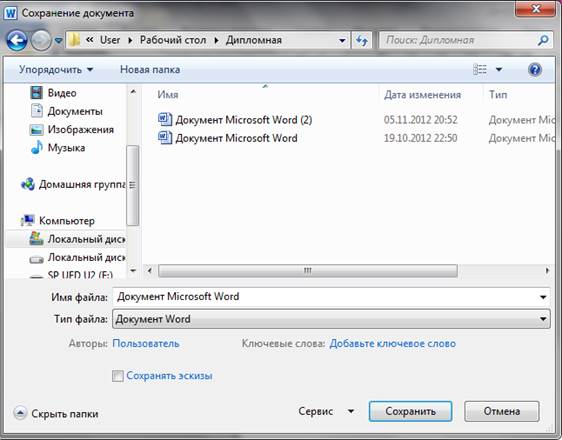Click the Отмена button
The width and height of the screenshot is (562, 440).
pos(502,411)
